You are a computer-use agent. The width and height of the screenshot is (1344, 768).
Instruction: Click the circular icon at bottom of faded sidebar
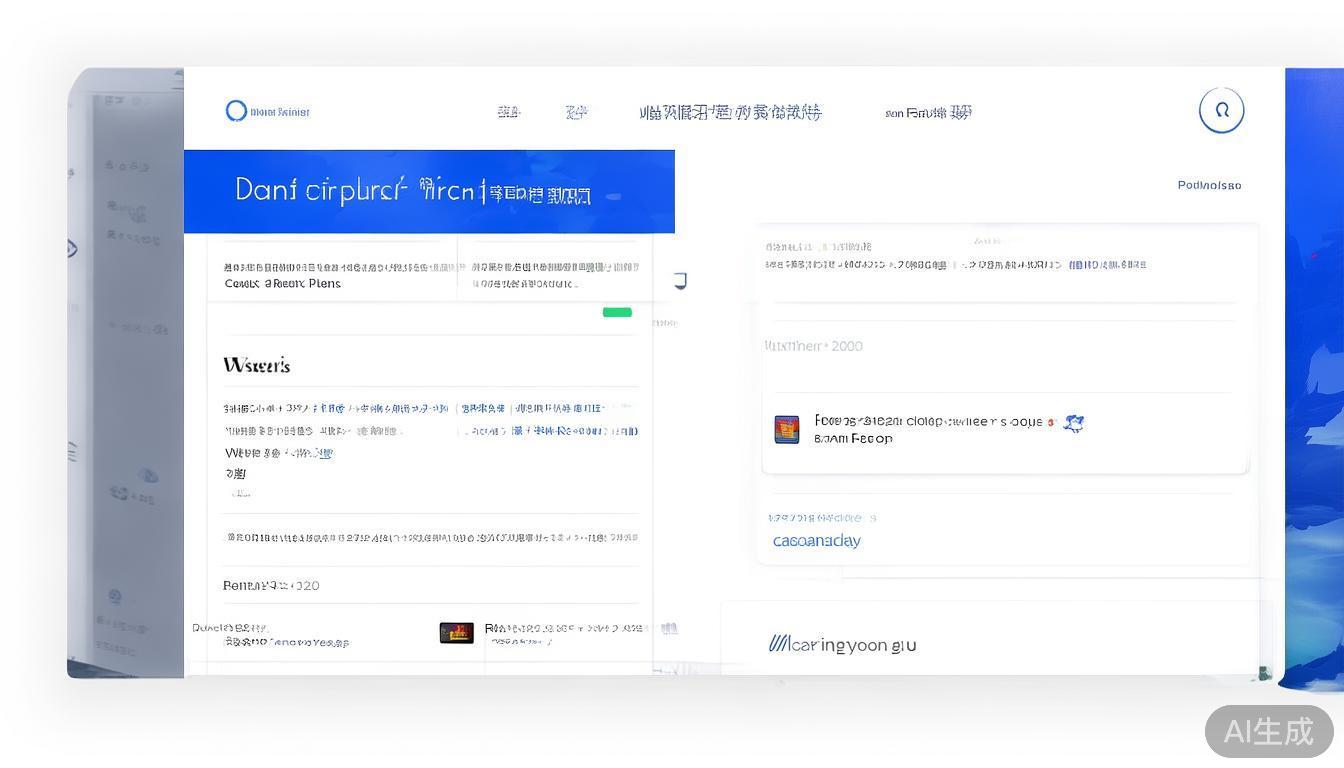point(114,597)
